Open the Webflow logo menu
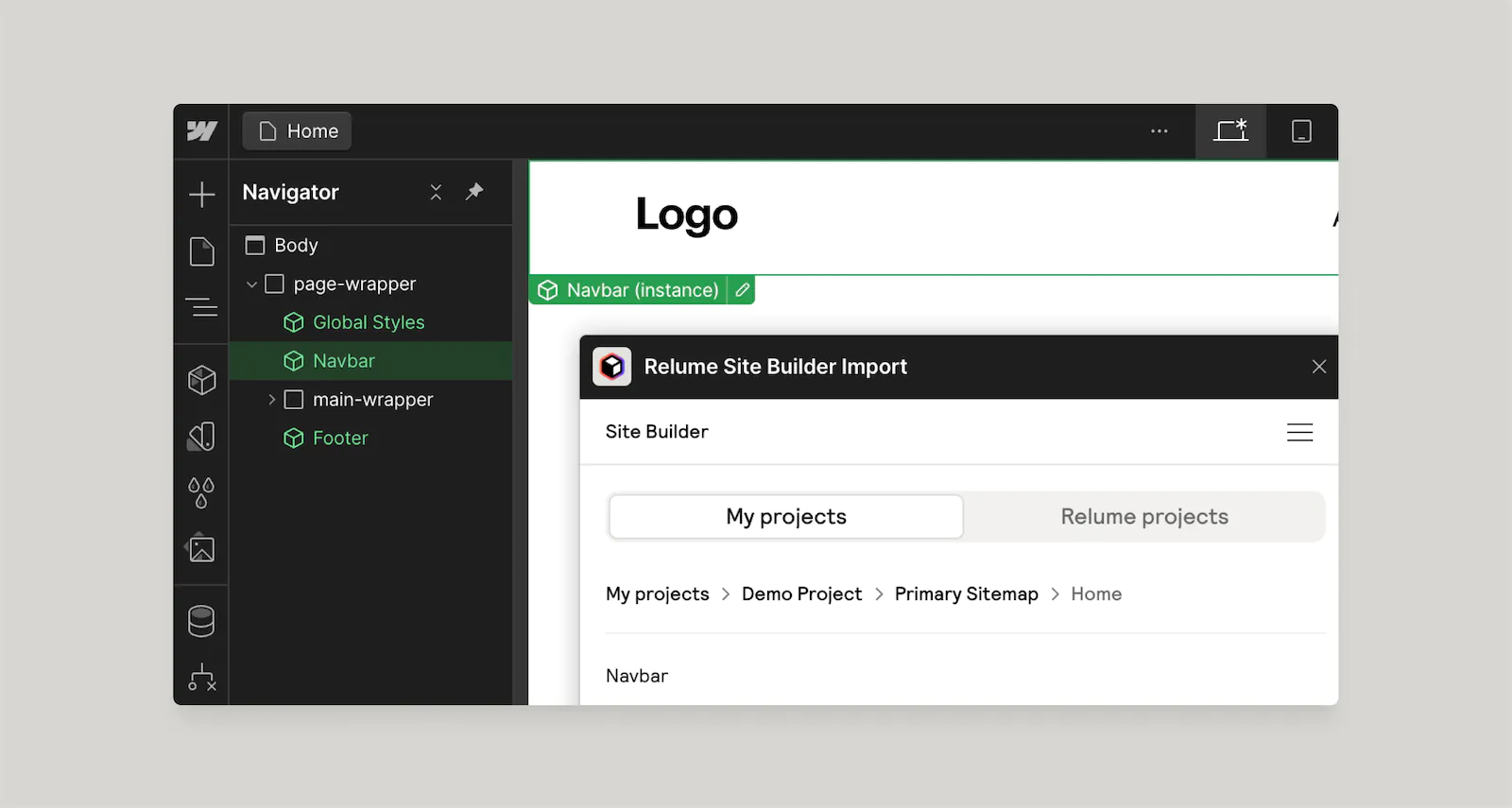Image resolution: width=1512 pixels, height=808 pixels. [x=201, y=131]
